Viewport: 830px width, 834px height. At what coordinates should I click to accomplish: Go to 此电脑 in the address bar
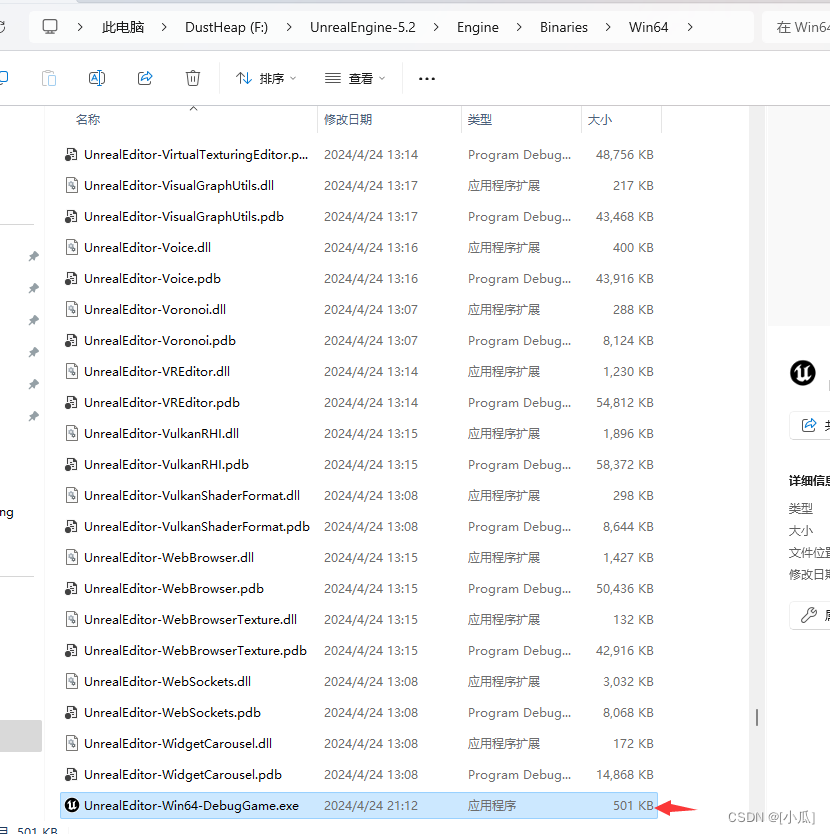tap(123, 27)
